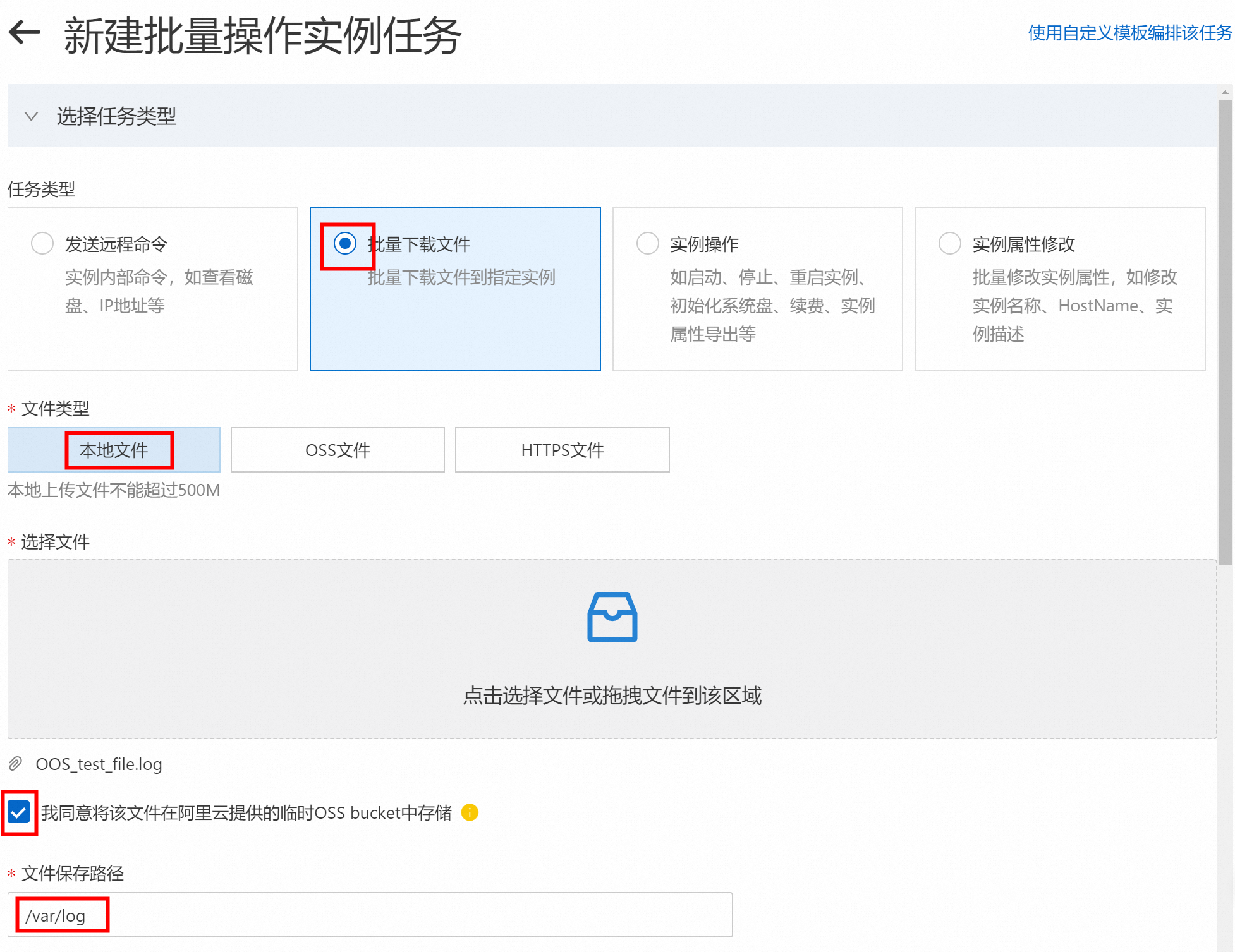
Task: Click the back arrow icon
Action: 24,33
